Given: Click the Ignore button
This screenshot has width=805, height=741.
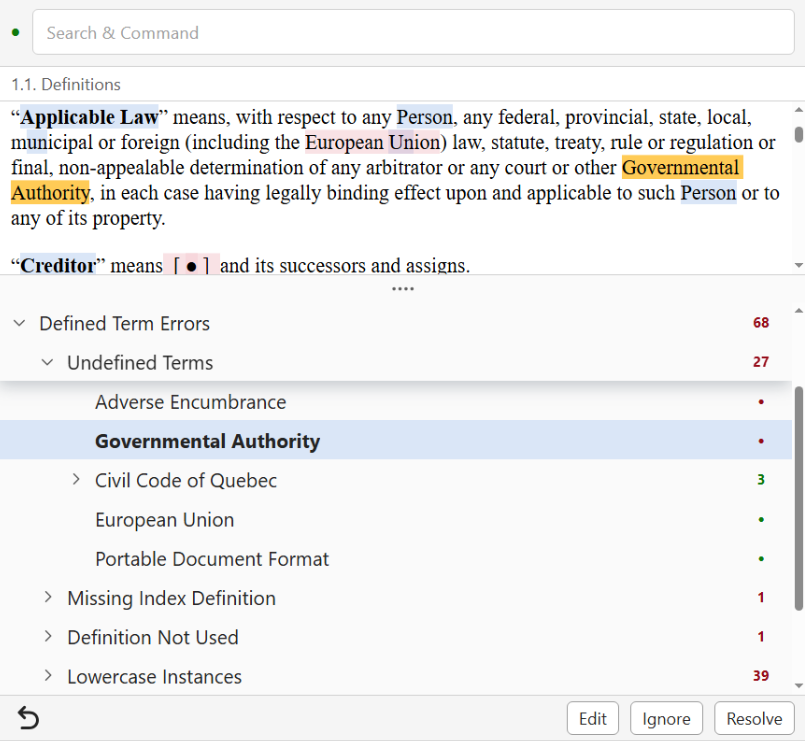Looking at the screenshot, I should pyautogui.click(x=666, y=718).
